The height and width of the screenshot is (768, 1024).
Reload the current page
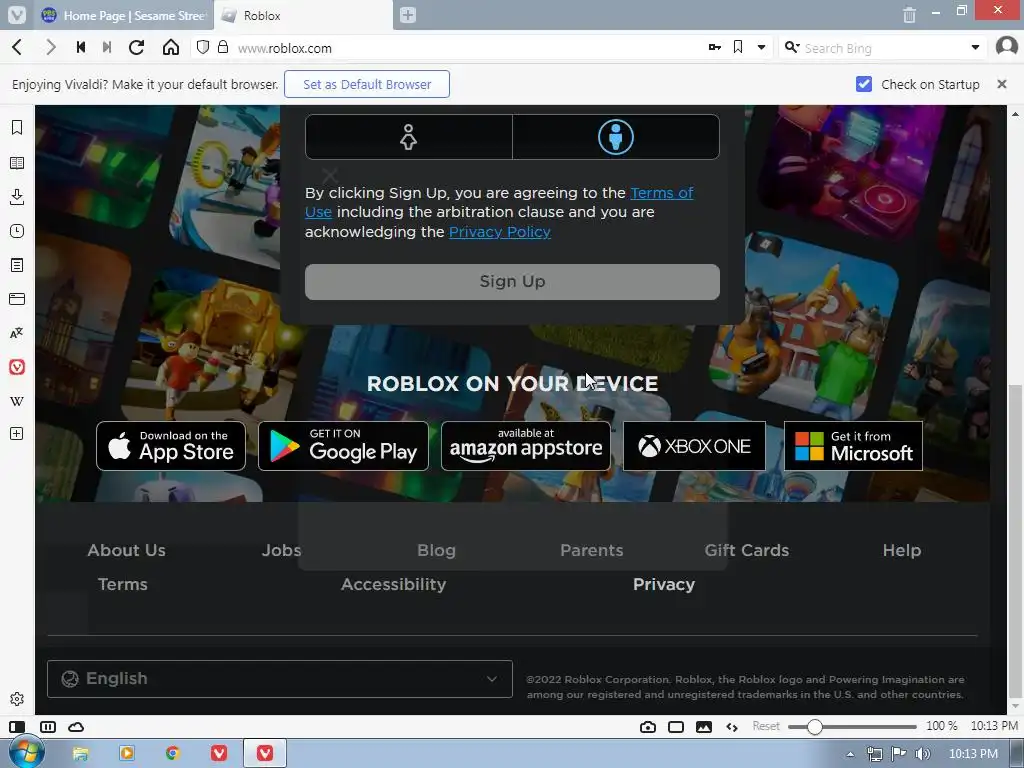point(136,47)
